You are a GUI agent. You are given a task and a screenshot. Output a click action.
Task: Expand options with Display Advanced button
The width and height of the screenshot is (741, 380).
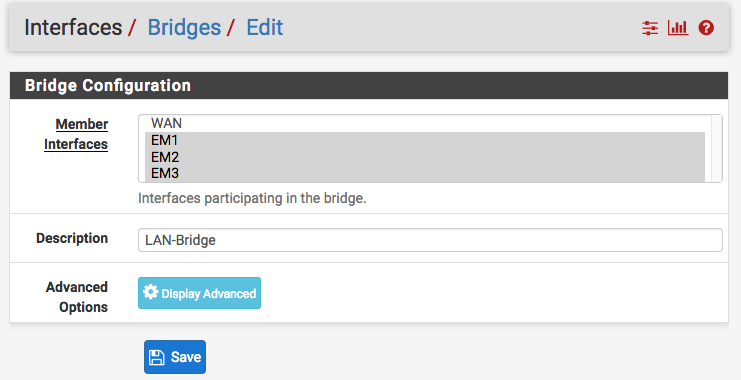point(199,293)
